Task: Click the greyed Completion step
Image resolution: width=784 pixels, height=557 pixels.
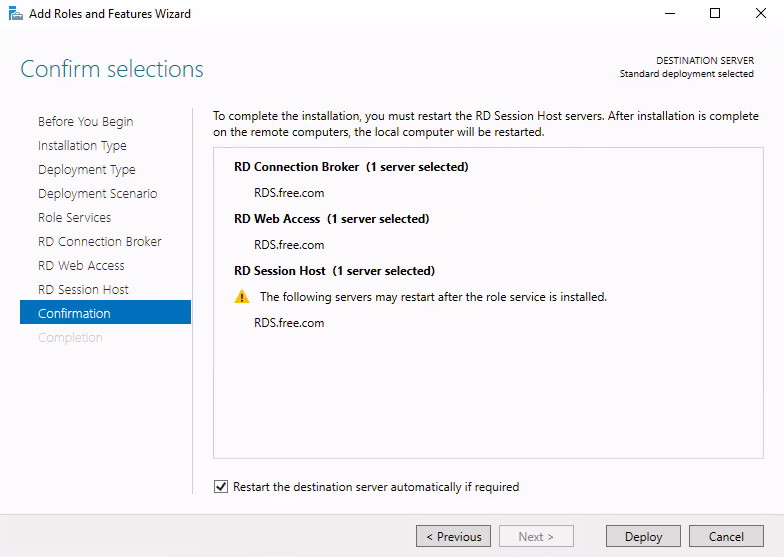Action: (x=70, y=338)
